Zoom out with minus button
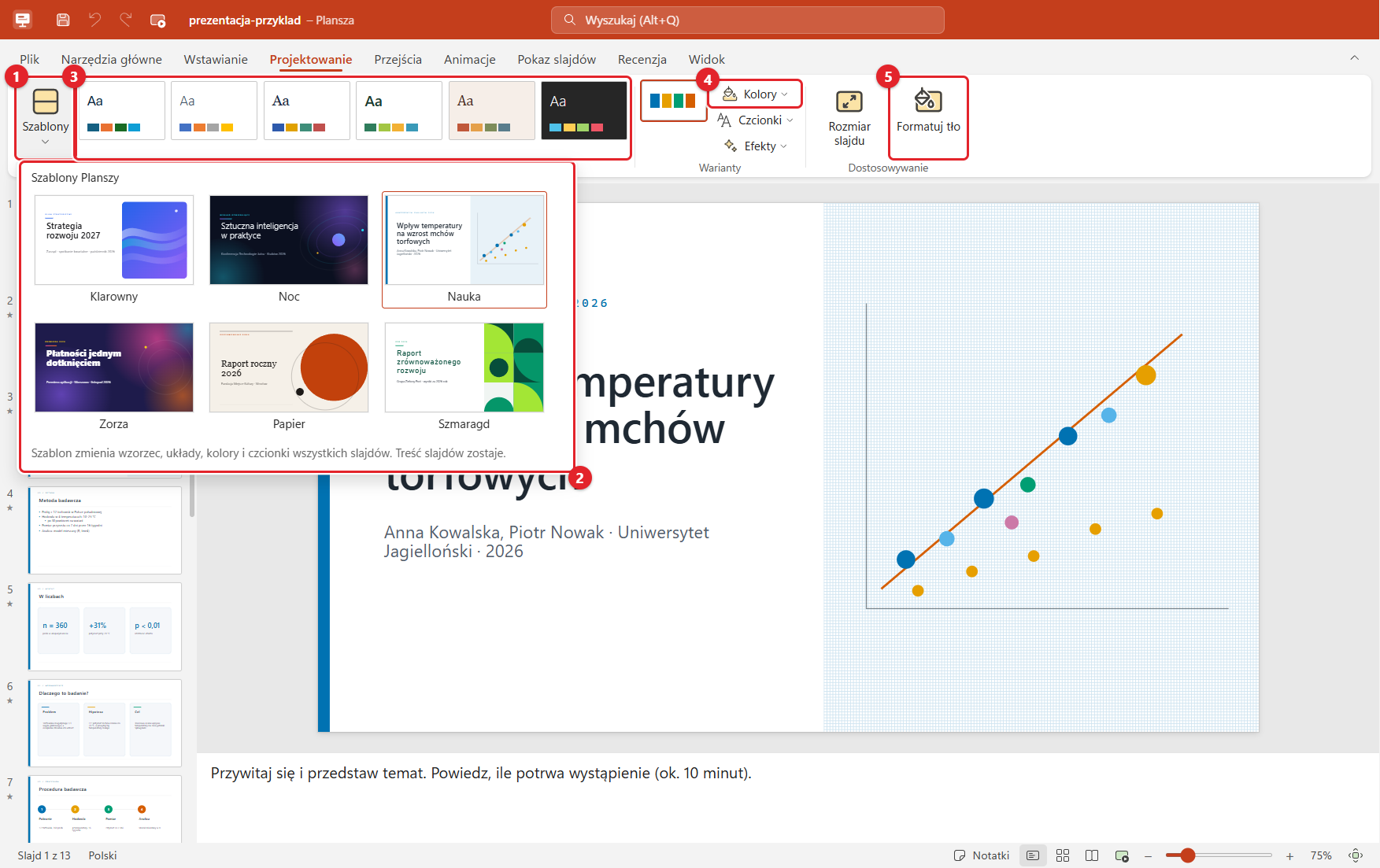The width and height of the screenshot is (1380, 868). (1149, 855)
